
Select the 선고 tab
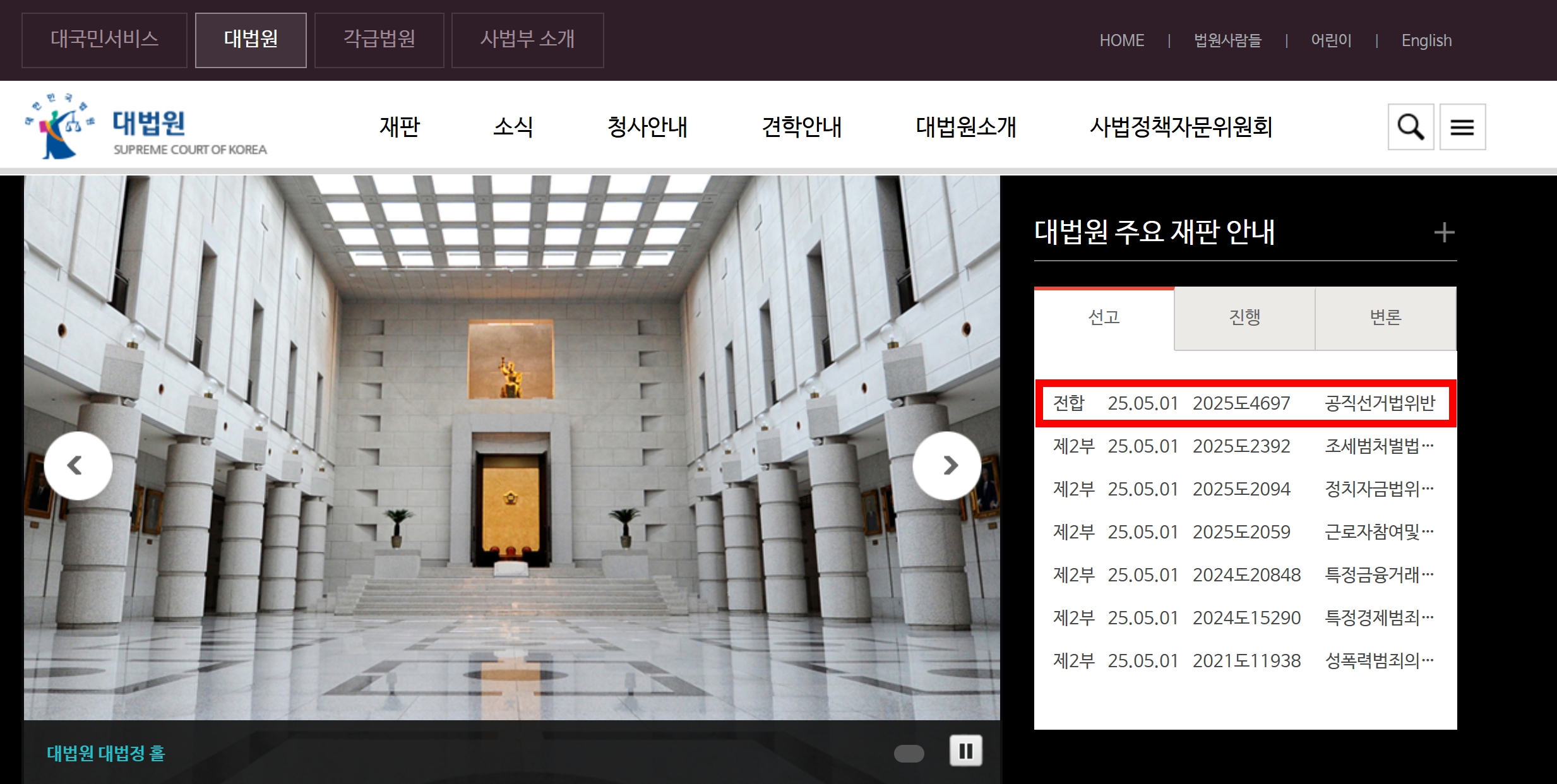point(1104,318)
